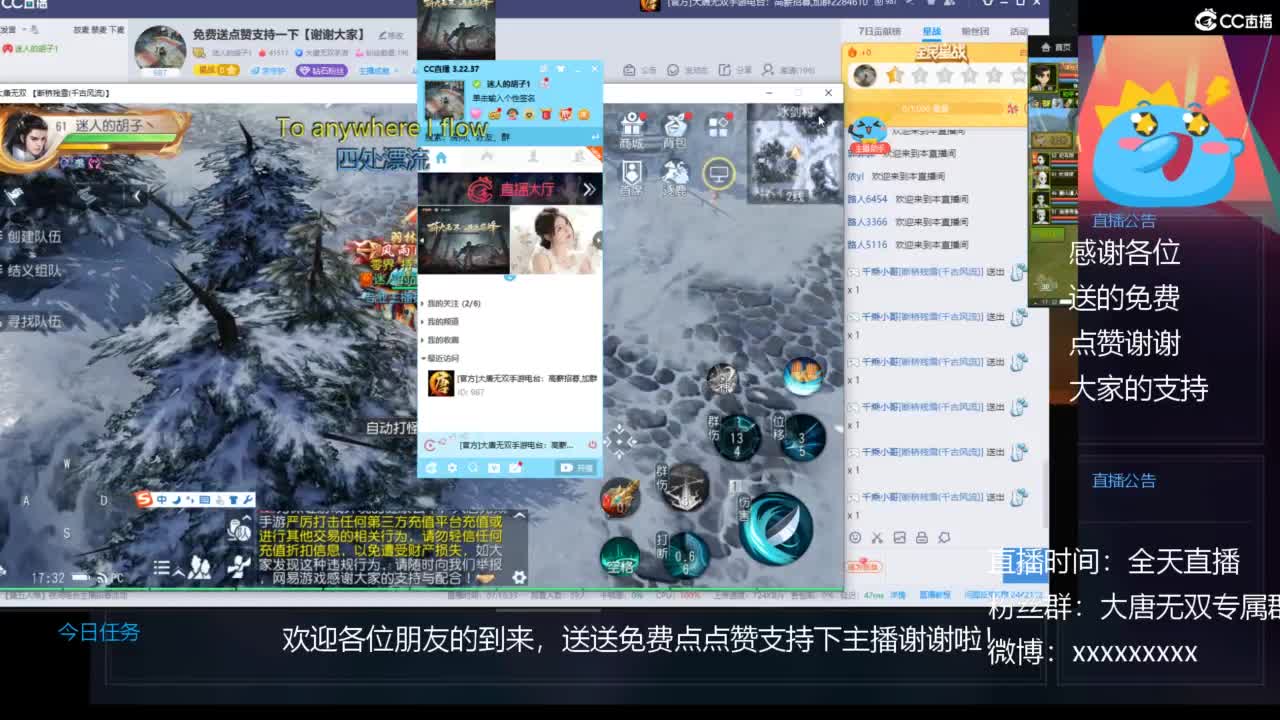This screenshot has width=1280, height=720.
Task: Open the girl portrait thumbnail in CC直播
Action: [556, 240]
